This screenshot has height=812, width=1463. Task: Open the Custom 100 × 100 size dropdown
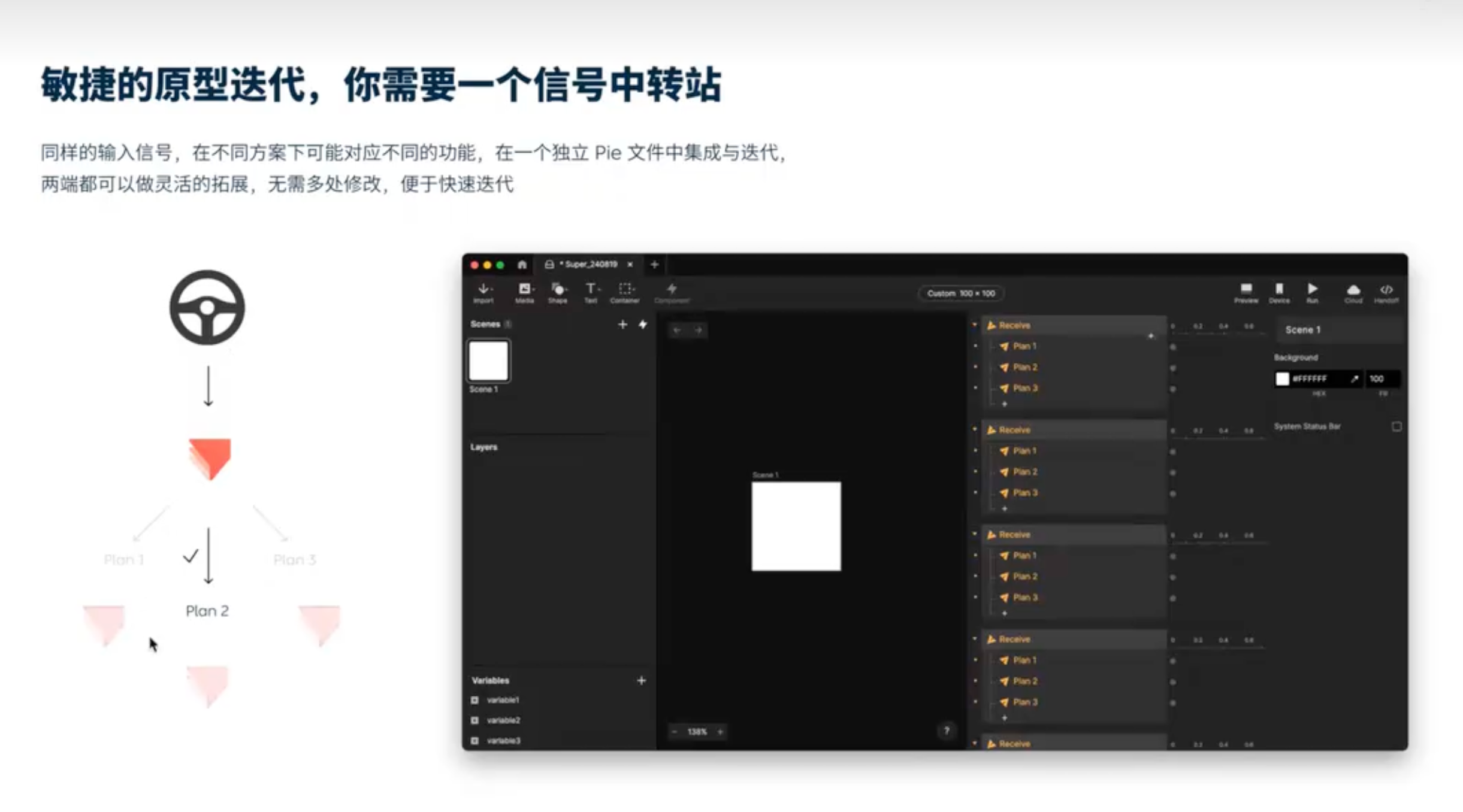coord(960,293)
